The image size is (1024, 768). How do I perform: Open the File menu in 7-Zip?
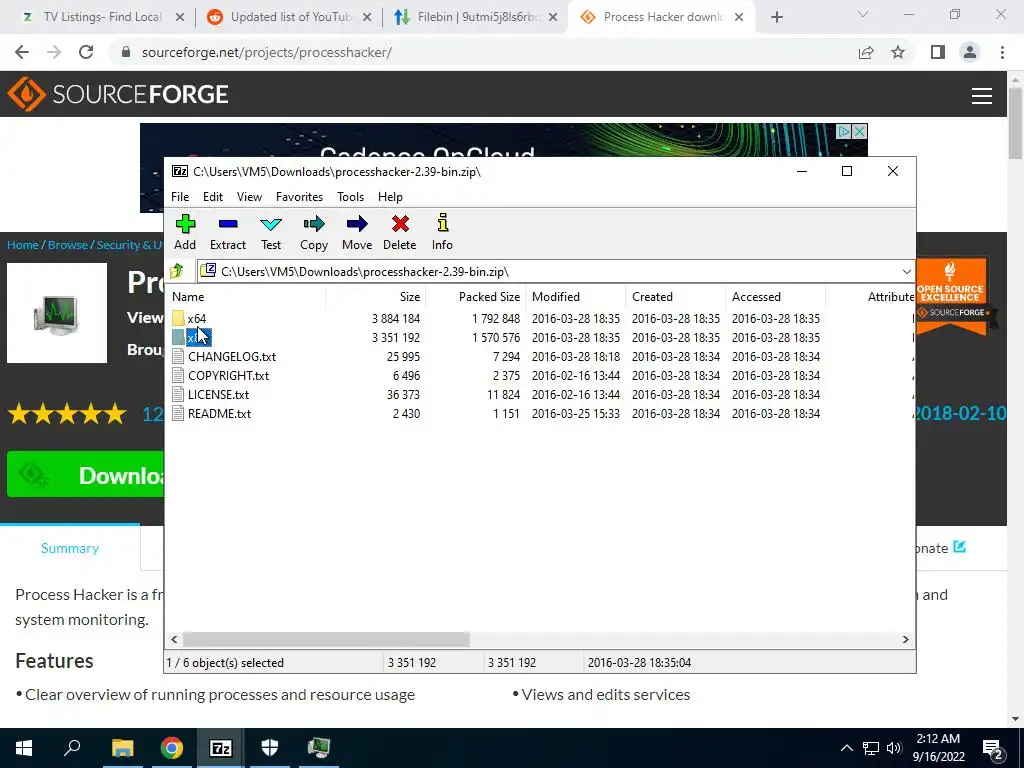tap(180, 197)
